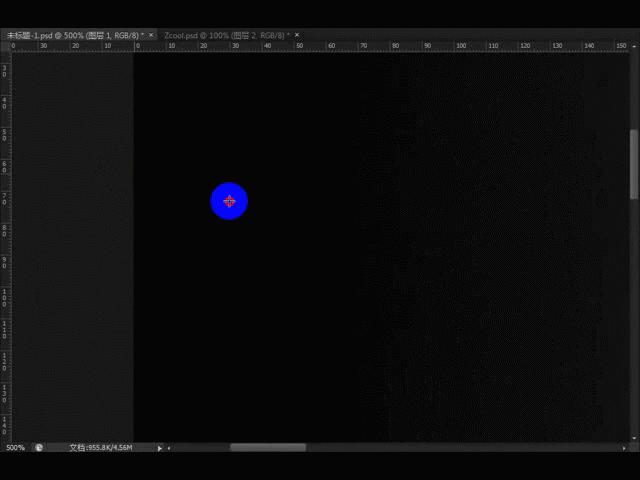Image resolution: width=640 pixels, height=480 pixels.
Task: Close the 未标题-1.psd tab
Action: click(x=153, y=35)
